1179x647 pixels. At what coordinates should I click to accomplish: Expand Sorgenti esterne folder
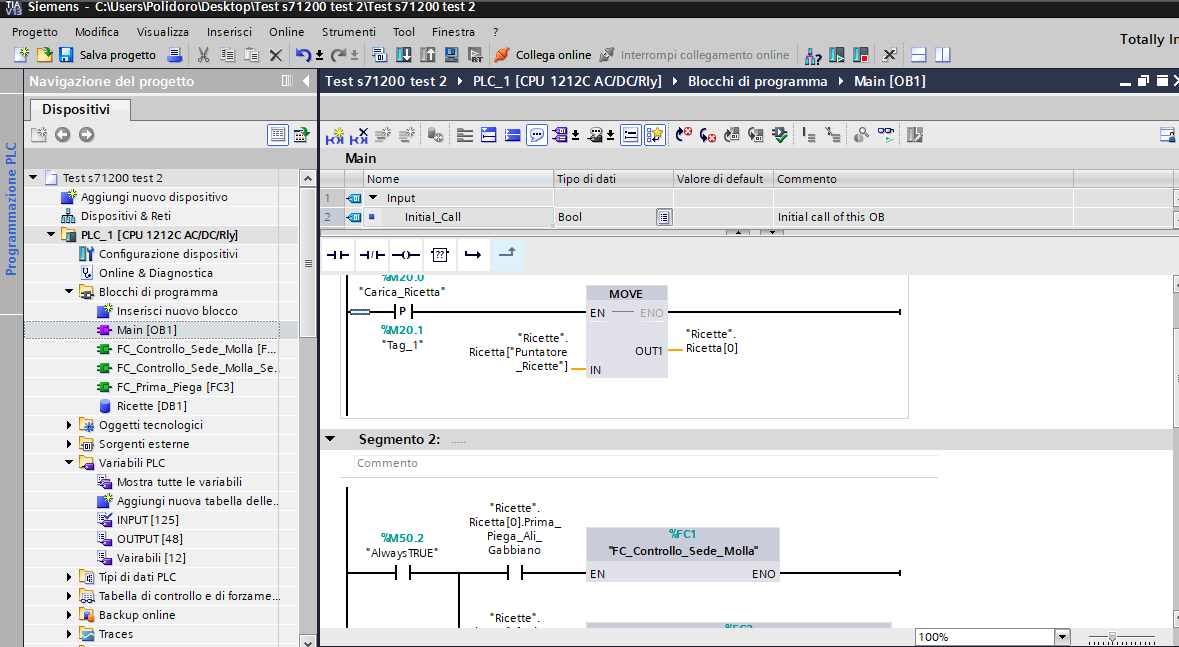pos(69,444)
